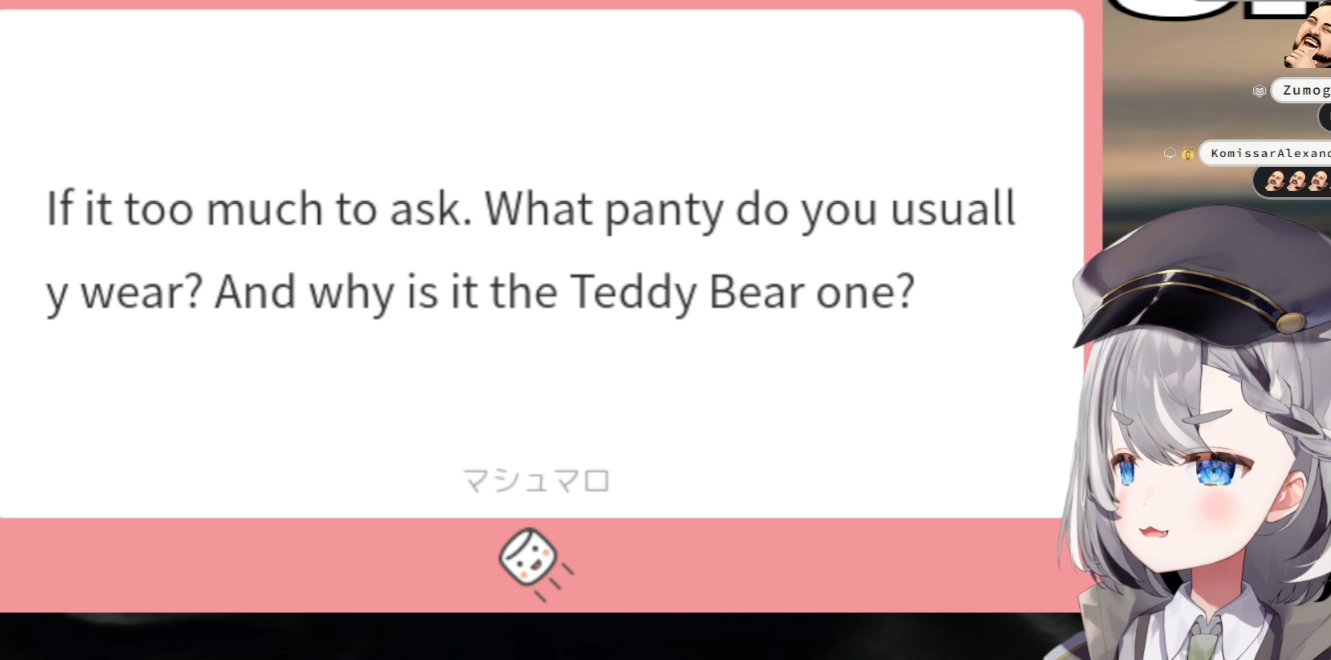Click the dark chat bubble below Zumog
The image size is (1331, 660).
(1324, 118)
